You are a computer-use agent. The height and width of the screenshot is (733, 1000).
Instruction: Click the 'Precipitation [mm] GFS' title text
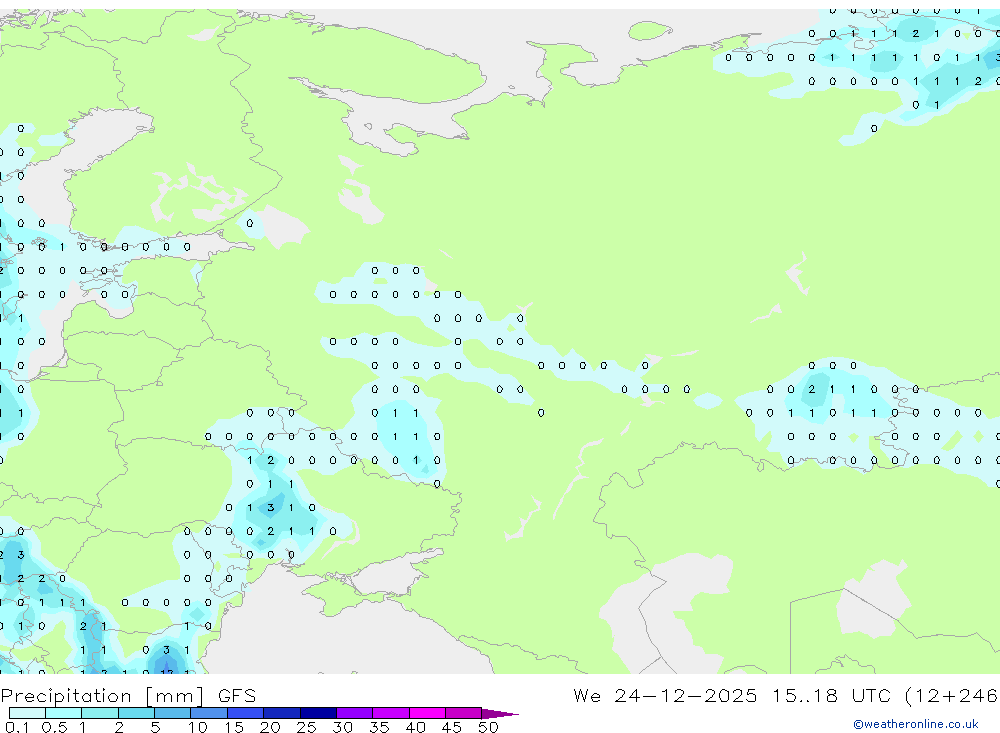[x=128, y=695]
